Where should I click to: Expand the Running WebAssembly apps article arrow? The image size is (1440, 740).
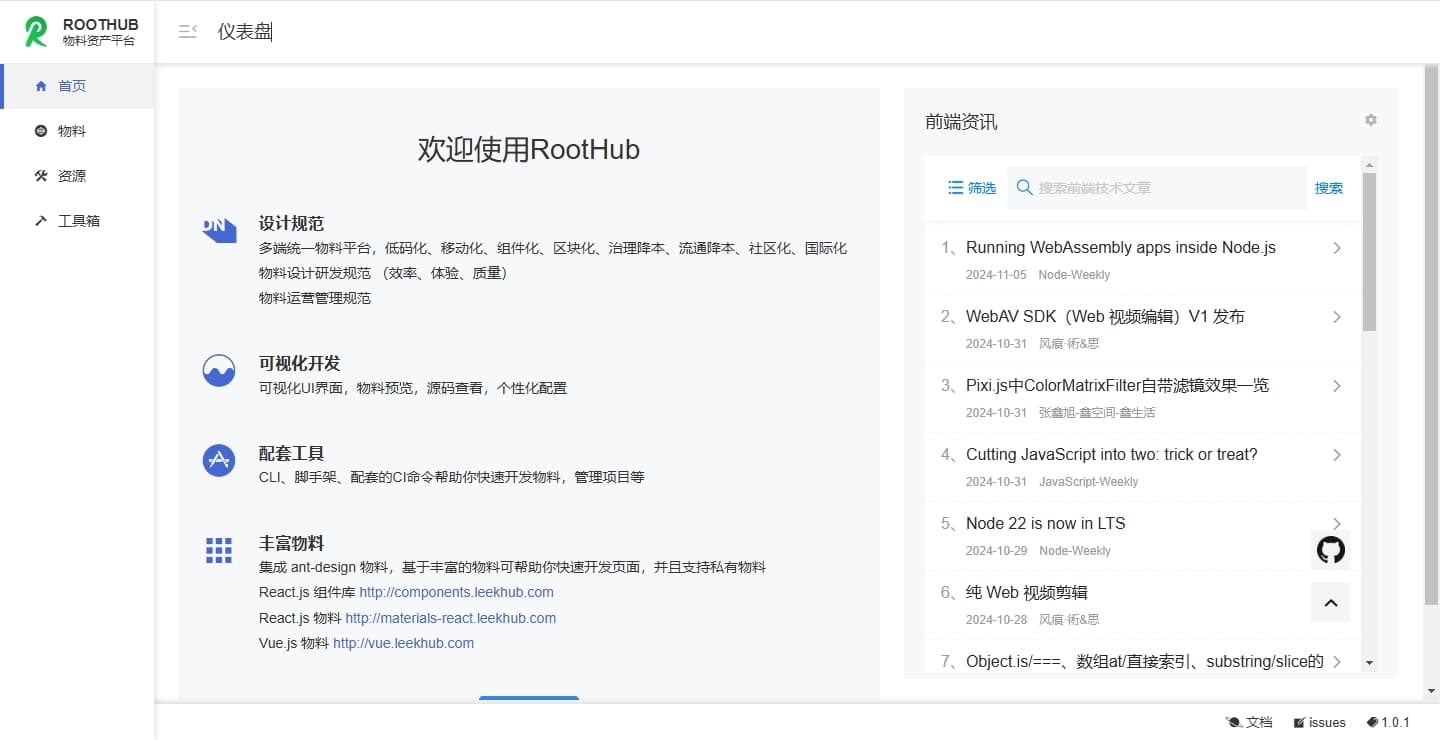[1337, 248]
